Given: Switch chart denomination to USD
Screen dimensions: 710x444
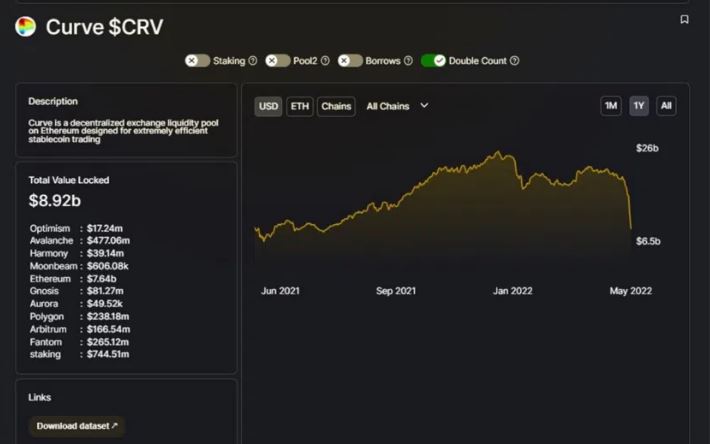Looking at the screenshot, I should pos(268,106).
